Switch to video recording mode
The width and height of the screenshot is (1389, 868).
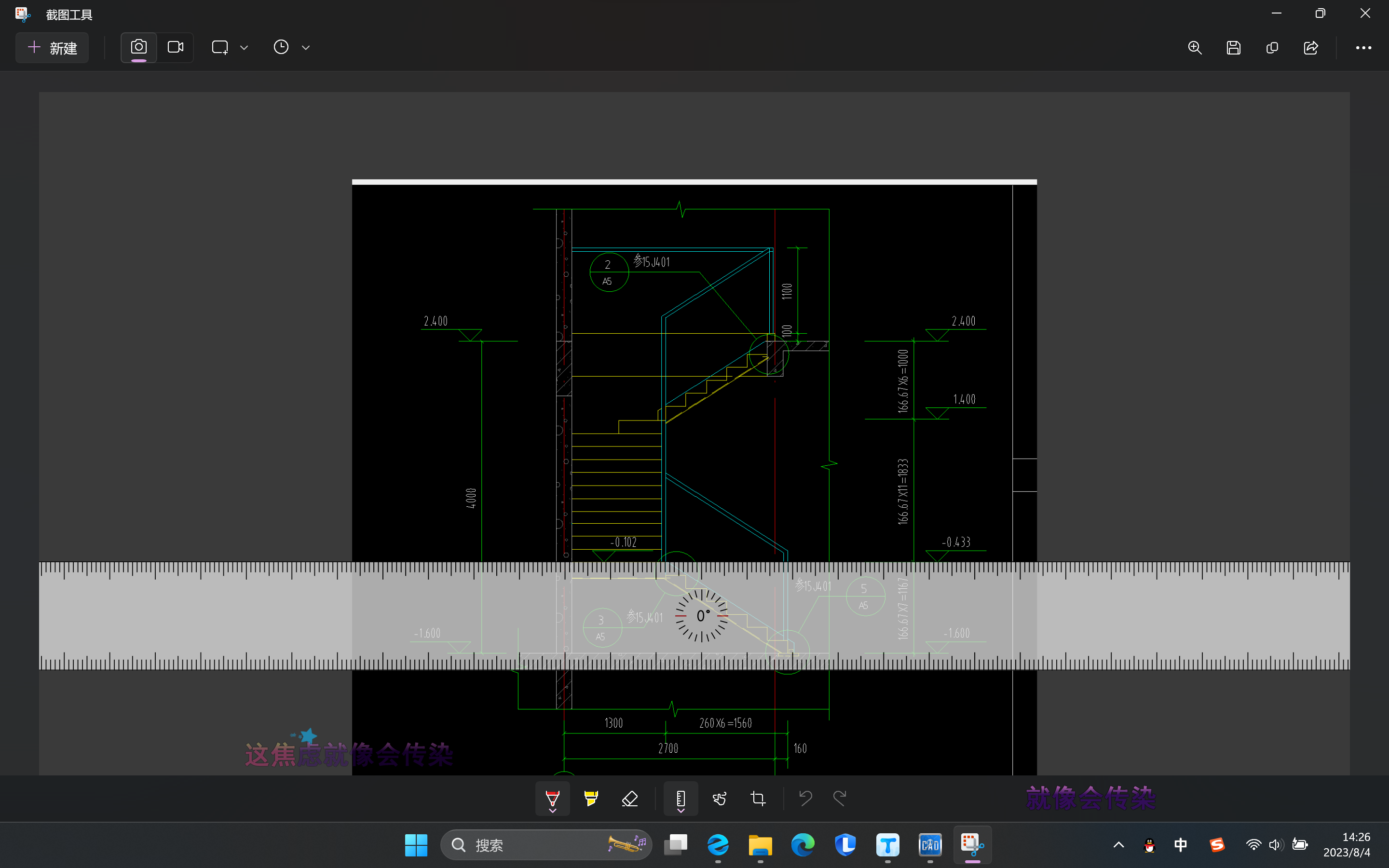[x=175, y=48]
